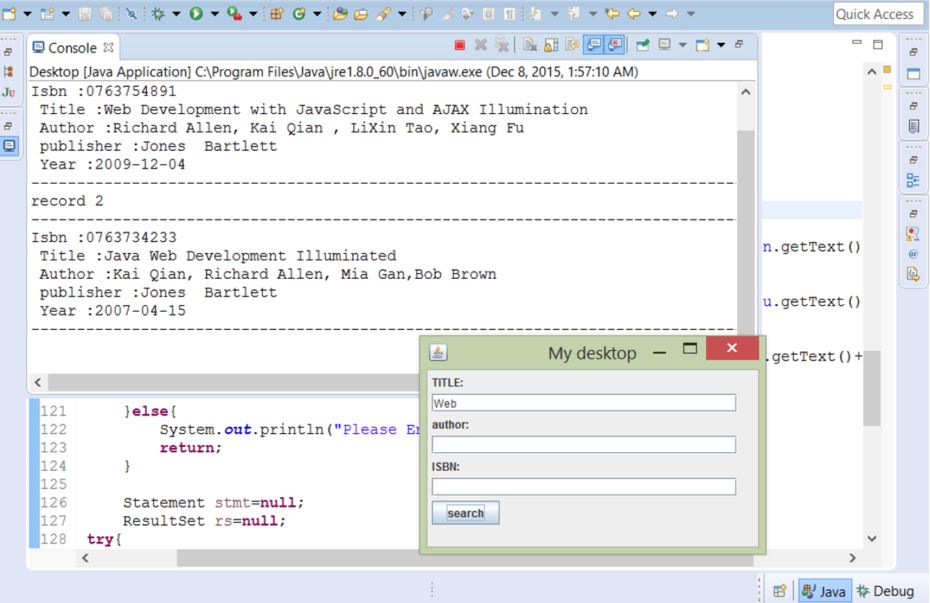The width and height of the screenshot is (930, 603).
Task: Switch to the Debug perspective
Action: click(885, 591)
